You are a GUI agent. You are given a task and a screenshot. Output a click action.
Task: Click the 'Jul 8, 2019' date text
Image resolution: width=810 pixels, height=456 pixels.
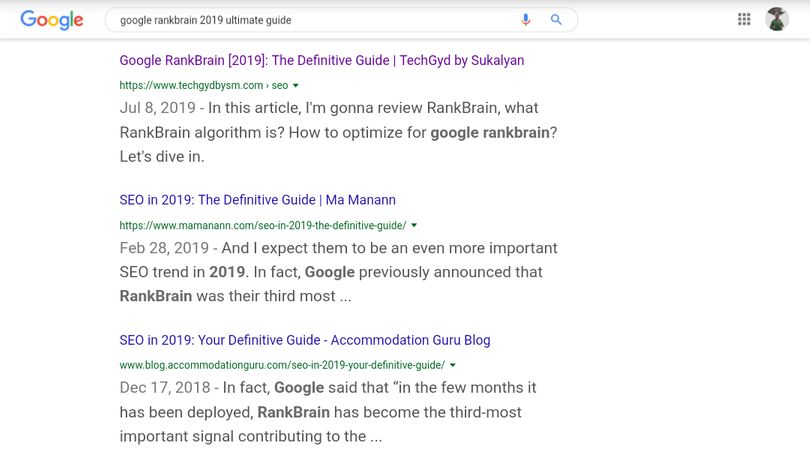point(158,108)
